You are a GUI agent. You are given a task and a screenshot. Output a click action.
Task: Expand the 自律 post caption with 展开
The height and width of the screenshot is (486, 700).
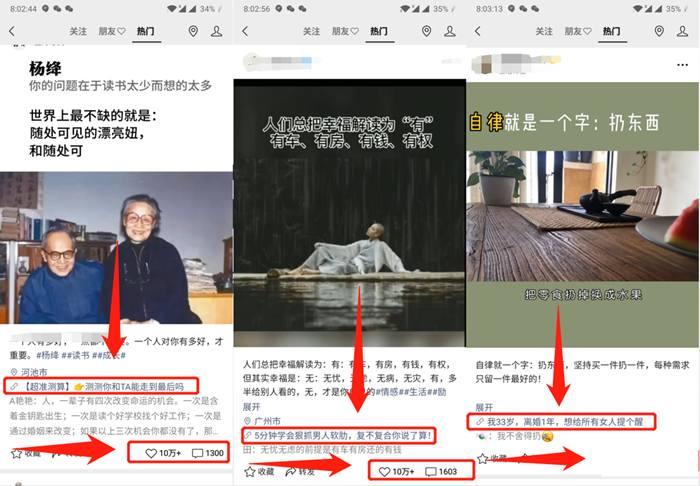(x=484, y=407)
